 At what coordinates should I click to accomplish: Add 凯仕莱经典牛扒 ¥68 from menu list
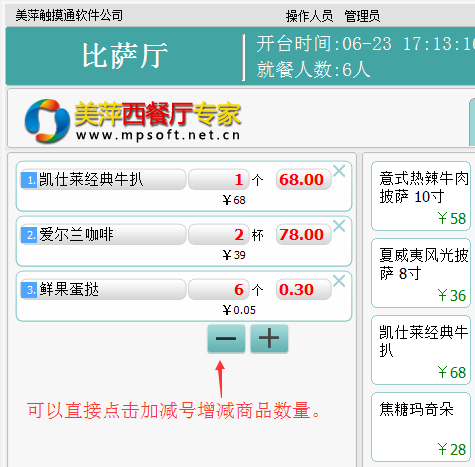coord(421,350)
